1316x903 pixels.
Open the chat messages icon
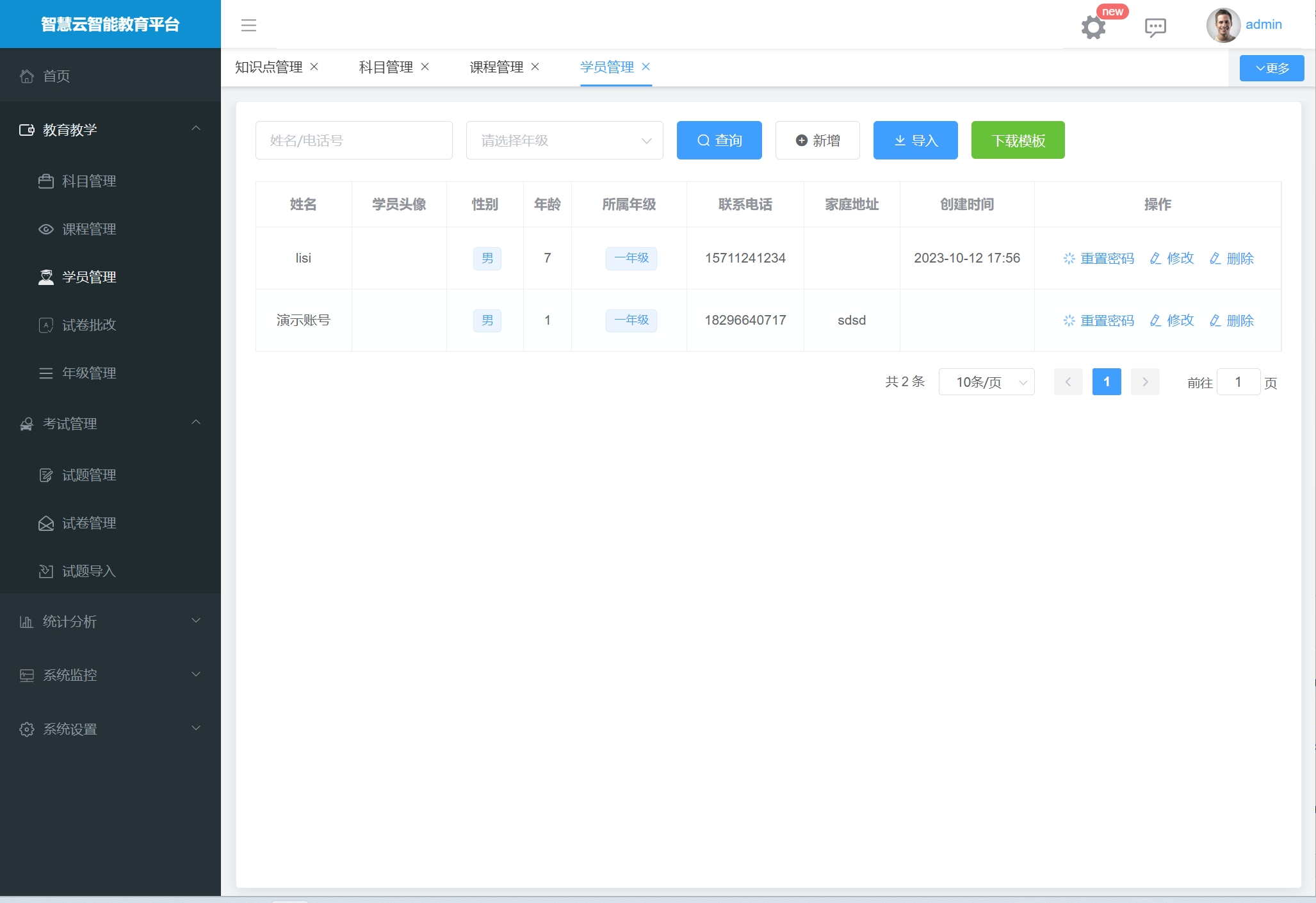coord(1155,27)
